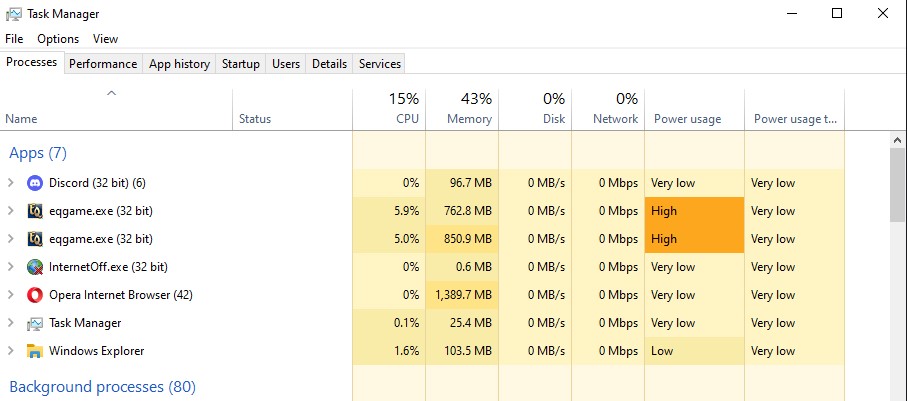
Task: Click the Task Manager process row icon
Action: [x=35, y=323]
